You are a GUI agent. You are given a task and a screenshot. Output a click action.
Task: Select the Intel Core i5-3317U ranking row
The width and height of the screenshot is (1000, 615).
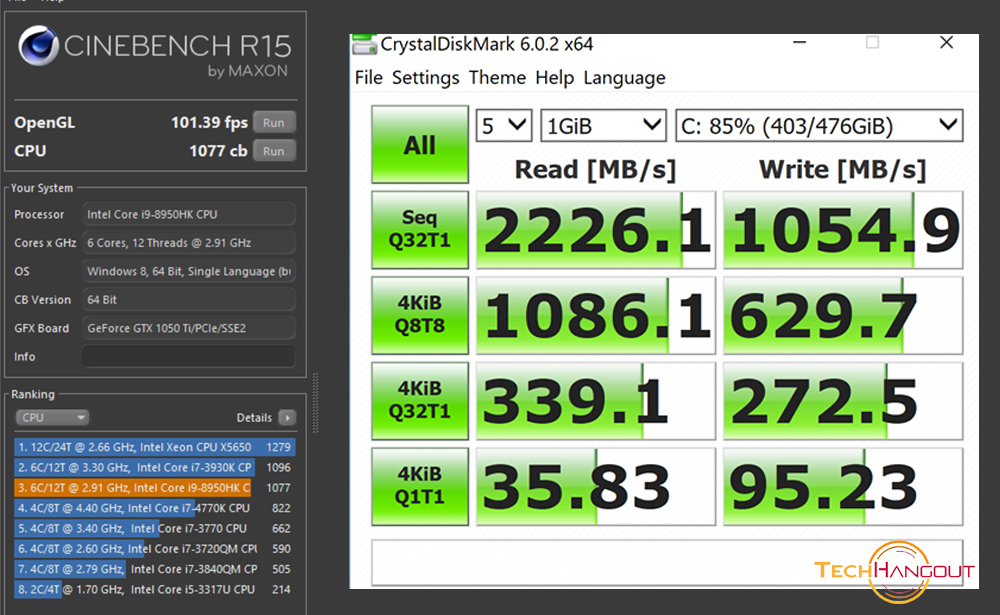(154, 589)
